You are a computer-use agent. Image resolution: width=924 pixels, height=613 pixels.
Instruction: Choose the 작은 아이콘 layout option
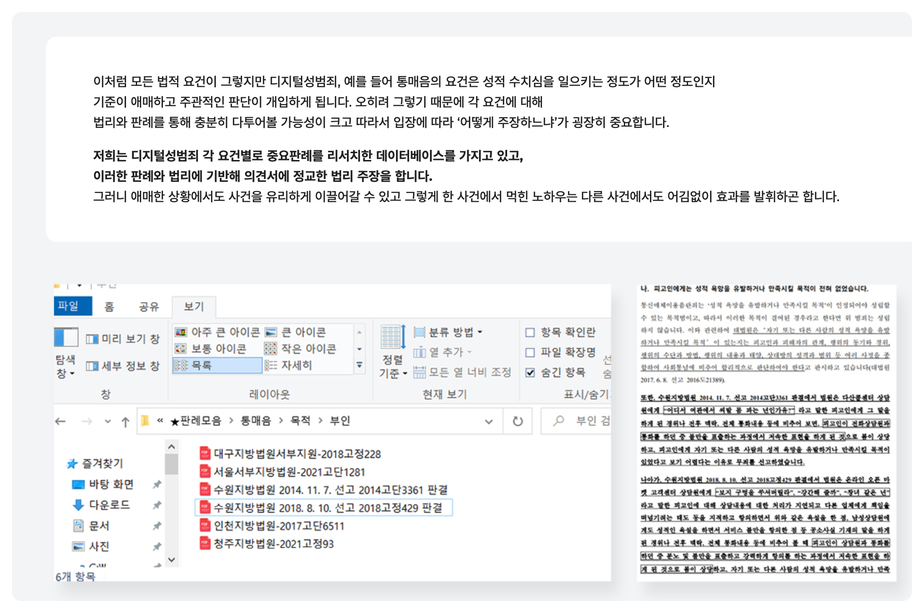[299, 349]
